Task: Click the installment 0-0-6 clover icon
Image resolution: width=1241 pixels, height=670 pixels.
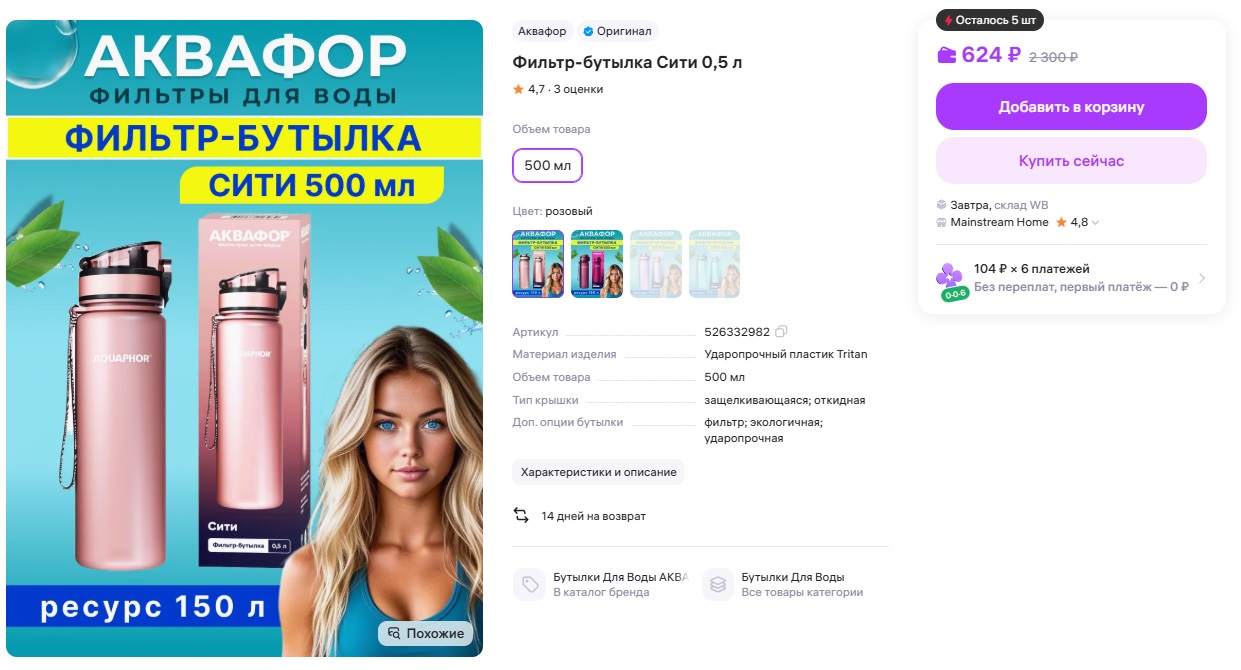Action: pyautogui.click(x=949, y=282)
